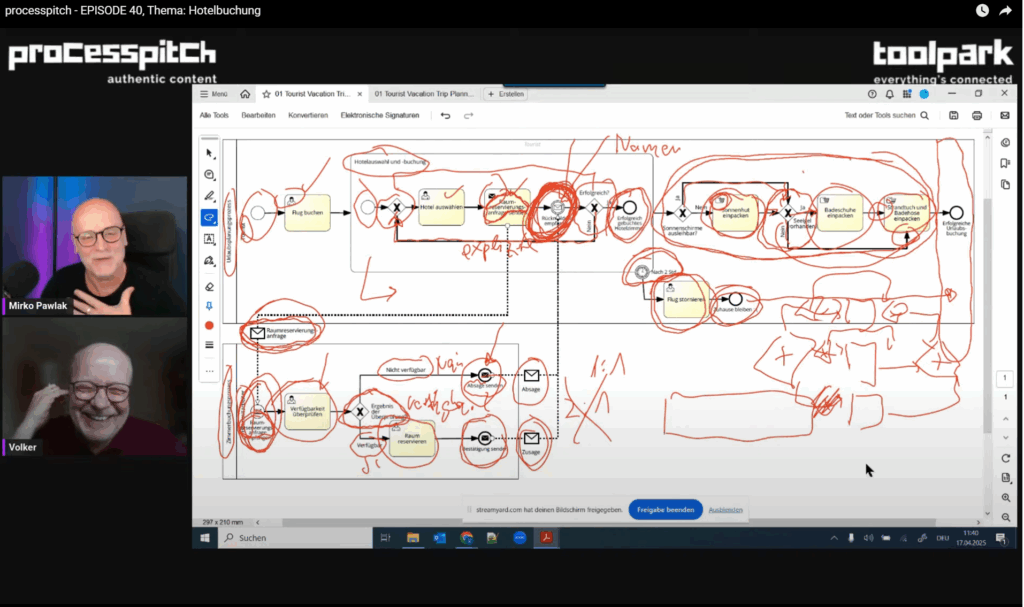Image resolution: width=1024 pixels, height=607 pixels.
Task: Switch to second Tourist Vacation Trip Plann tab
Action: point(422,94)
